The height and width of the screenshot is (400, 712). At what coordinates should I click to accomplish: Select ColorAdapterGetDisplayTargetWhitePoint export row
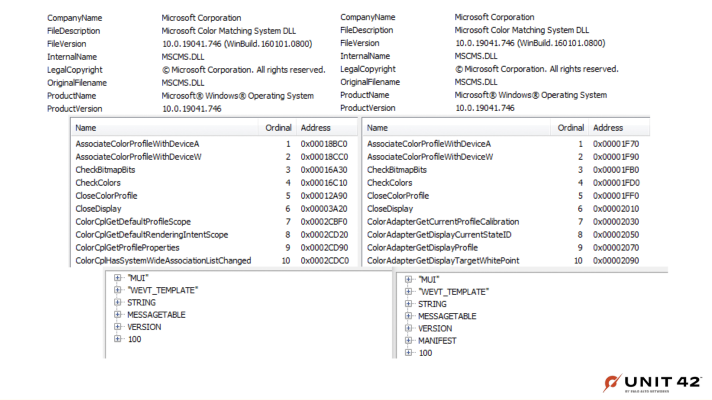tap(506, 261)
